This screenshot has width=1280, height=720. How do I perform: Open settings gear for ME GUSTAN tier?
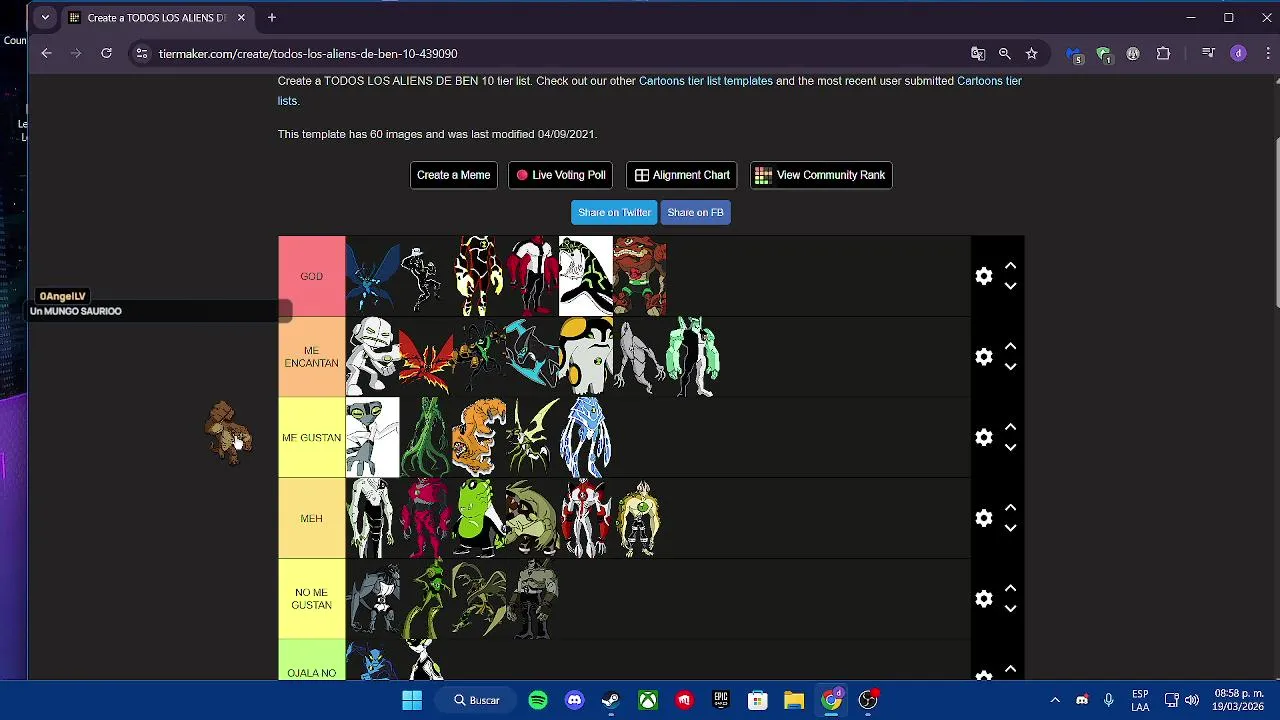(984, 437)
